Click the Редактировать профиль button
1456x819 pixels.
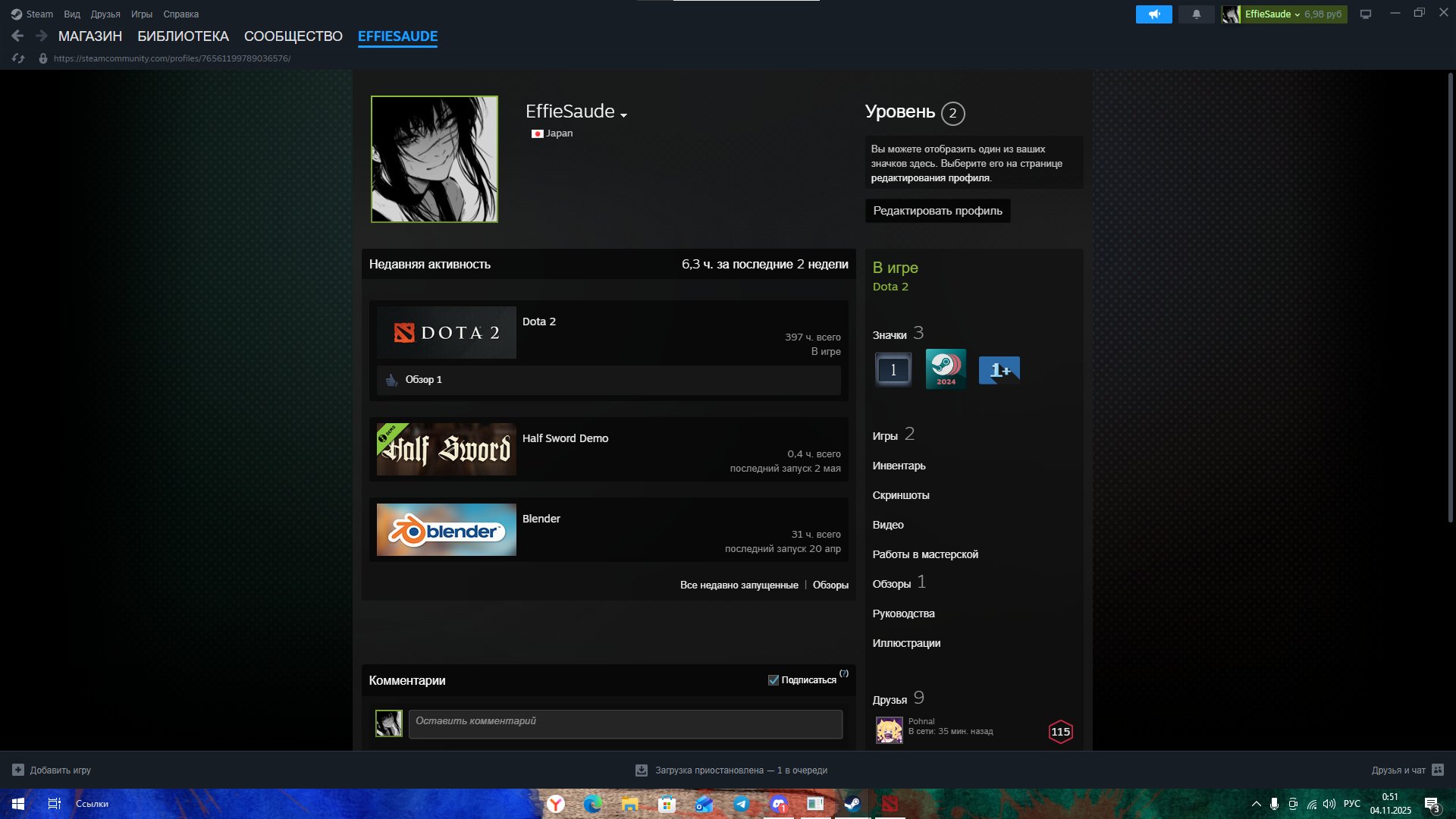tap(937, 211)
